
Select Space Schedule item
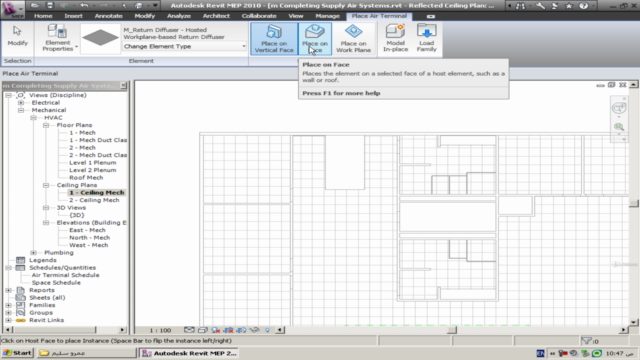(x=56, y=282)
